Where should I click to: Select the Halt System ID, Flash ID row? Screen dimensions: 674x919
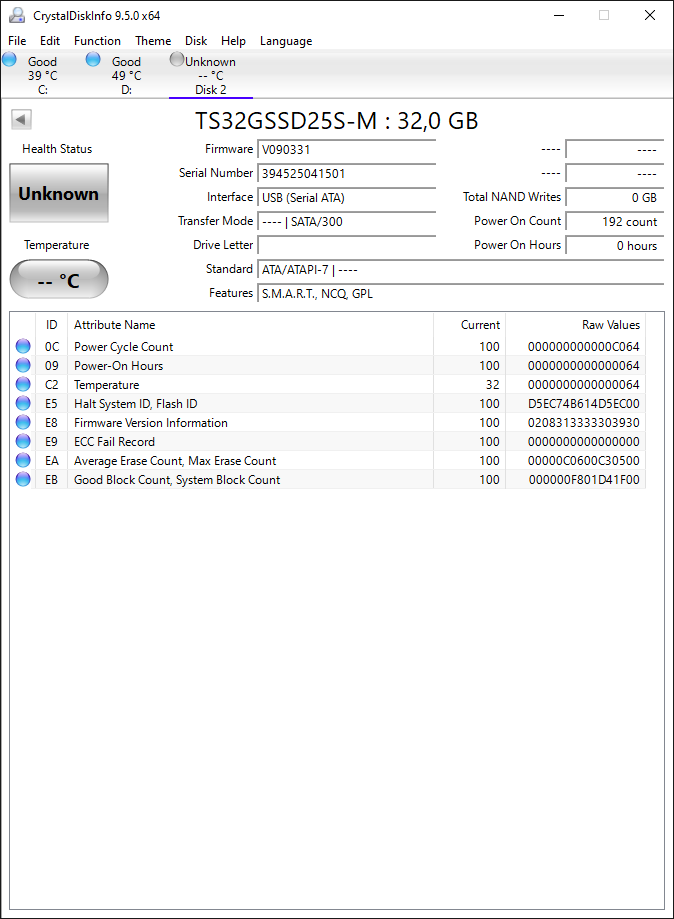coord(328,403)
